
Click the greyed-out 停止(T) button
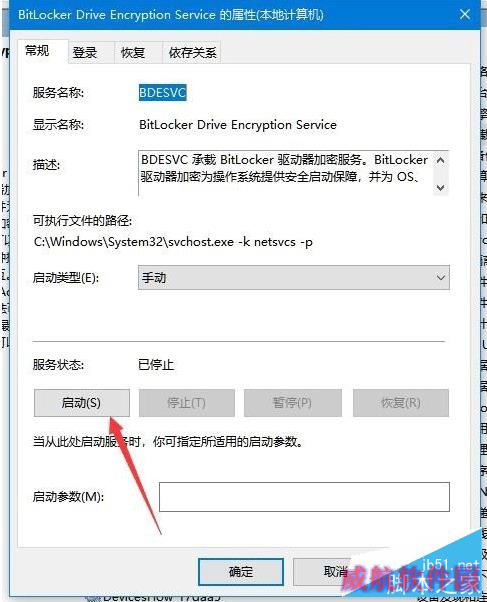(187, 403)
